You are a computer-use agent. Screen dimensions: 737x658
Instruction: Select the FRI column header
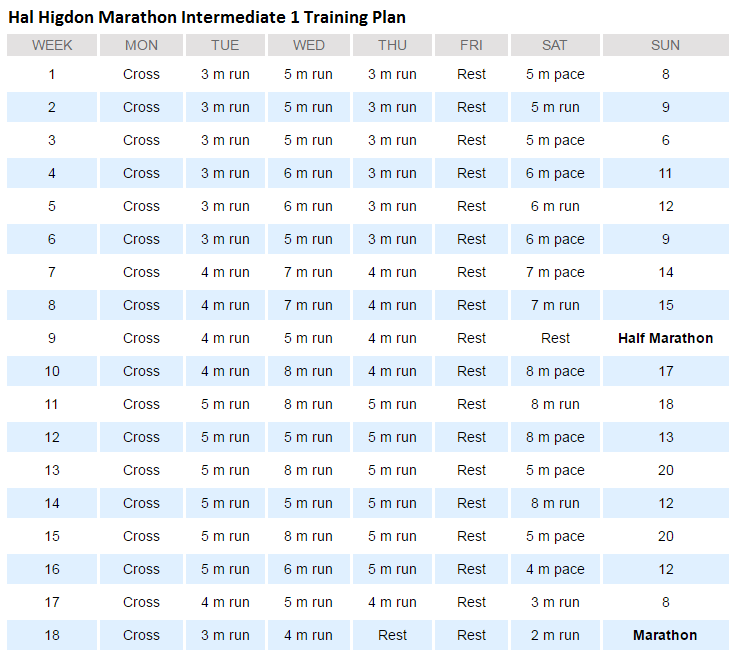(471, 45)
